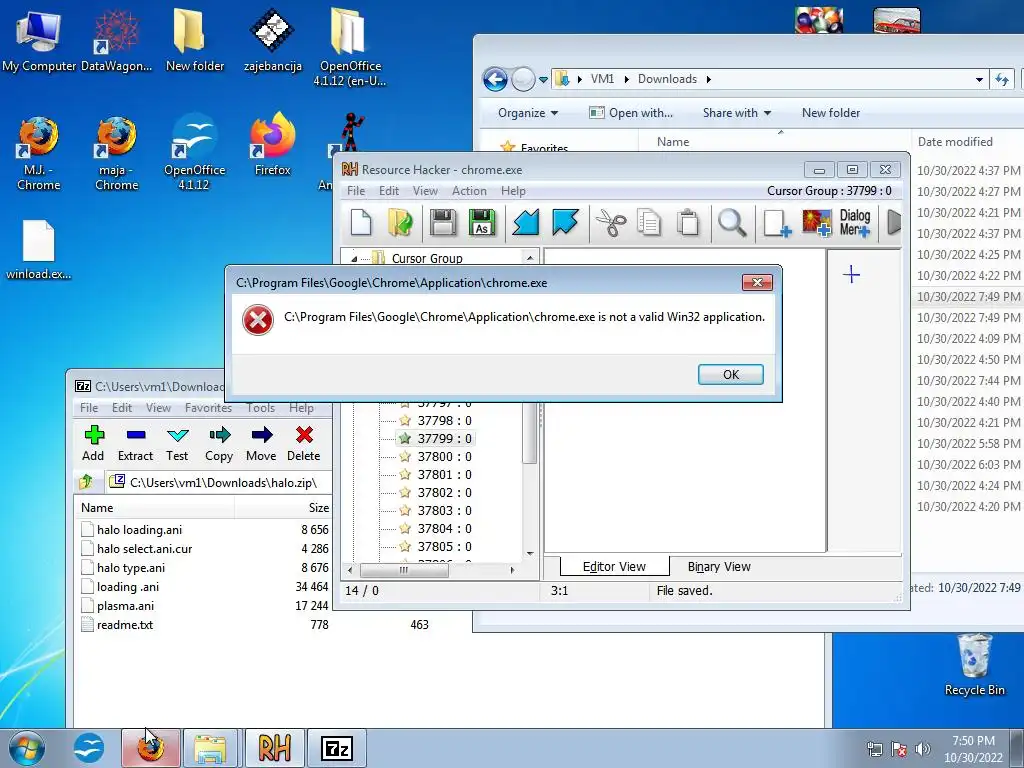Open Action menu in Resource Hacker
This screenshot has width=1024, height=768.
469,191
